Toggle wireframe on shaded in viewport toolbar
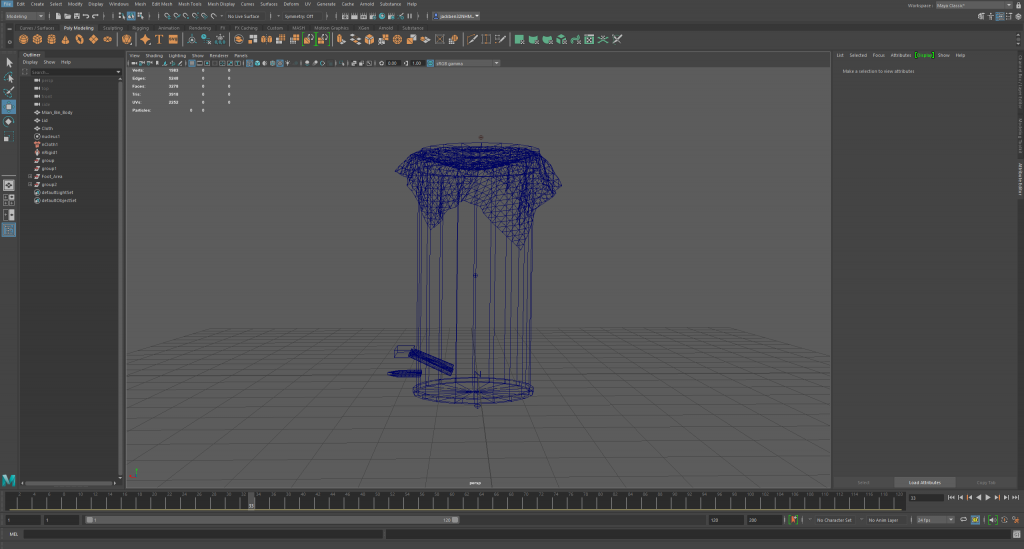This screenshot has height=549, width=1024. pyautogui.click(x=270, y=63)
